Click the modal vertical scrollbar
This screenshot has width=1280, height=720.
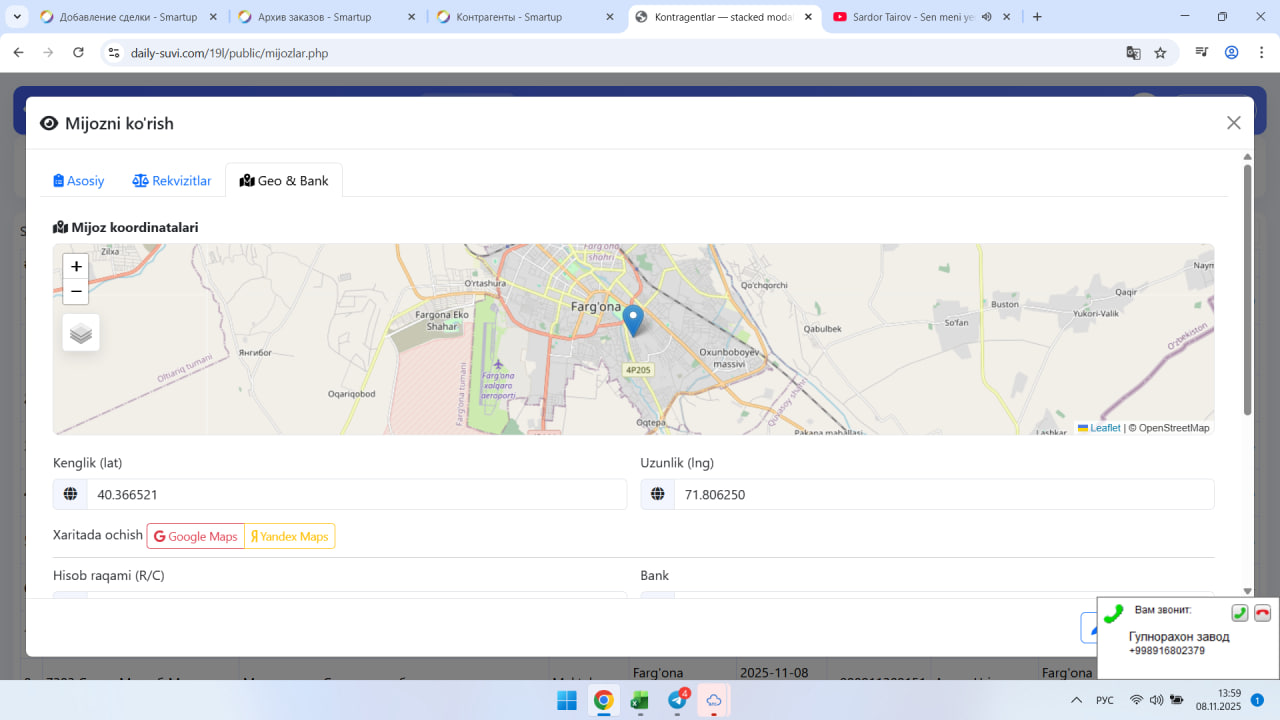tap(1247, 290)
